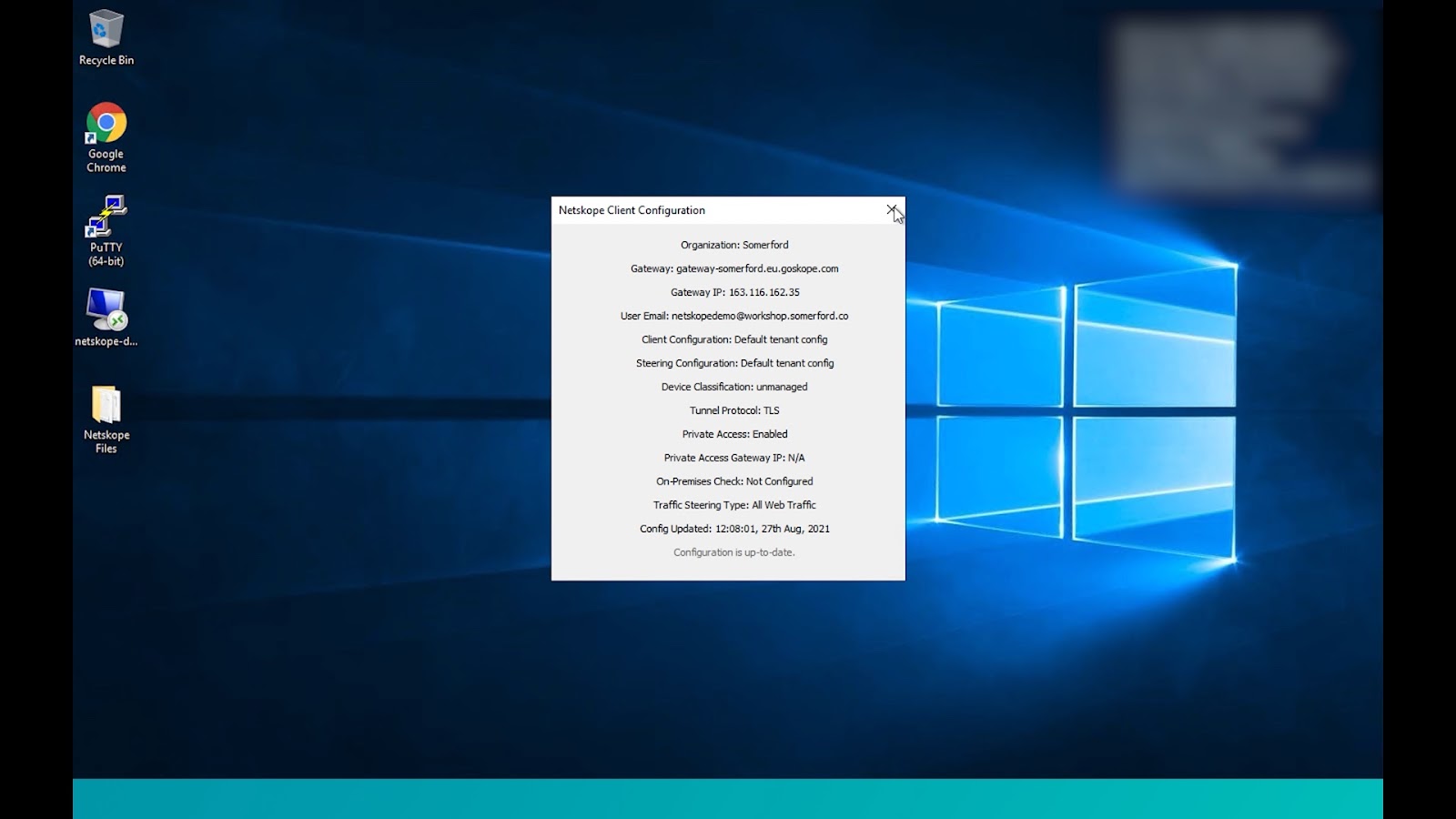Click the Steering Configuration line
1456x819 pixels.
(x=734, y=363)
